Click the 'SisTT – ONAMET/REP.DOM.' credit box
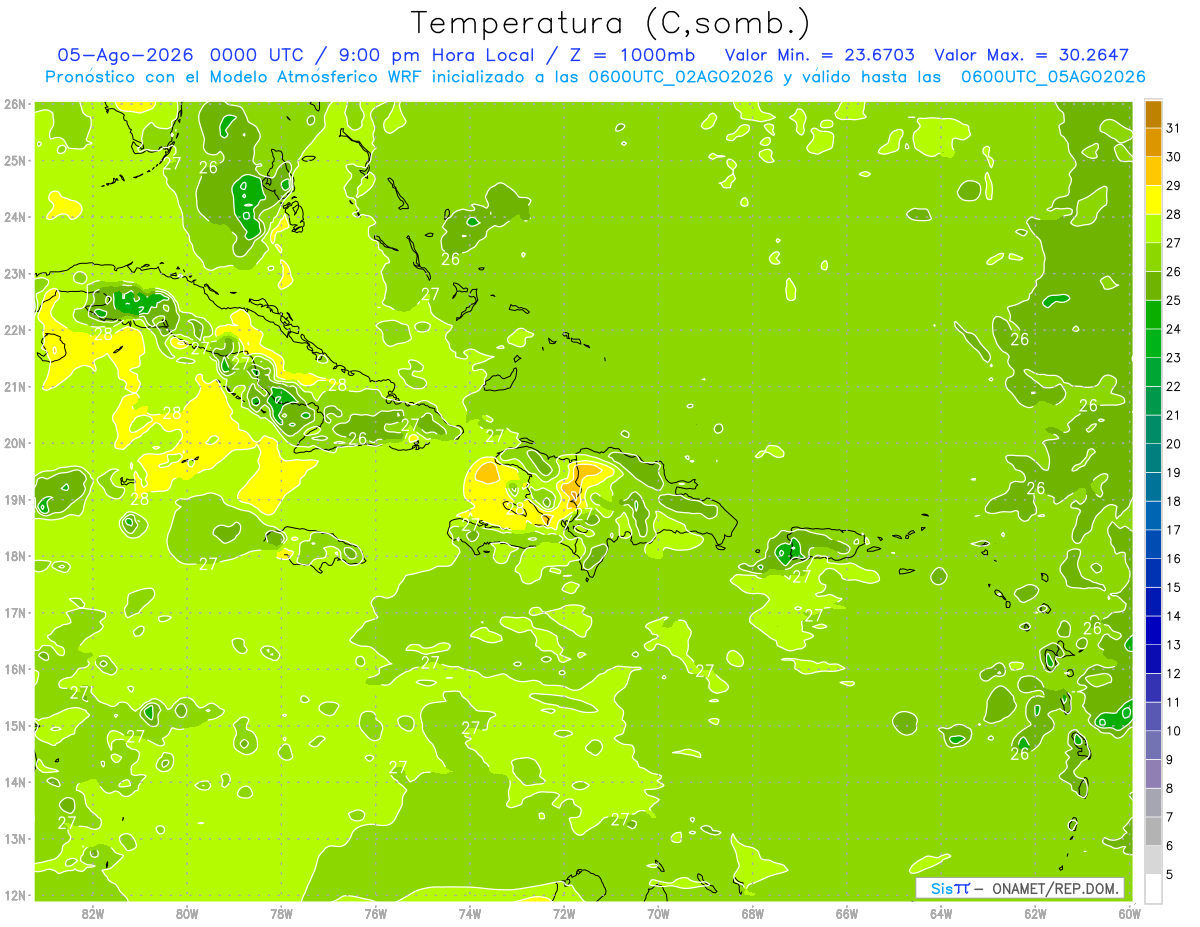1200x927 pixels. point(1020,888)
